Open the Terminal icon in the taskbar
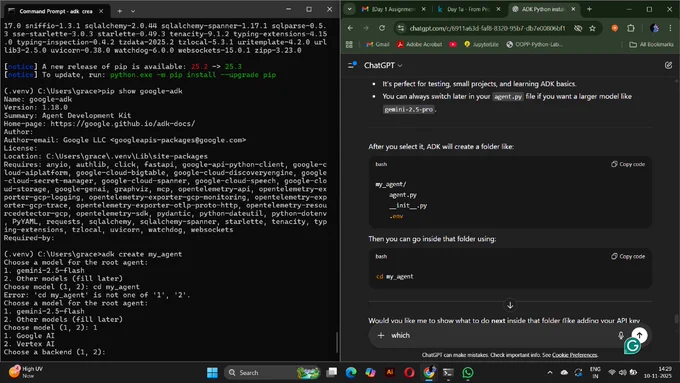The image size is (680, 383). coord(448,372)
